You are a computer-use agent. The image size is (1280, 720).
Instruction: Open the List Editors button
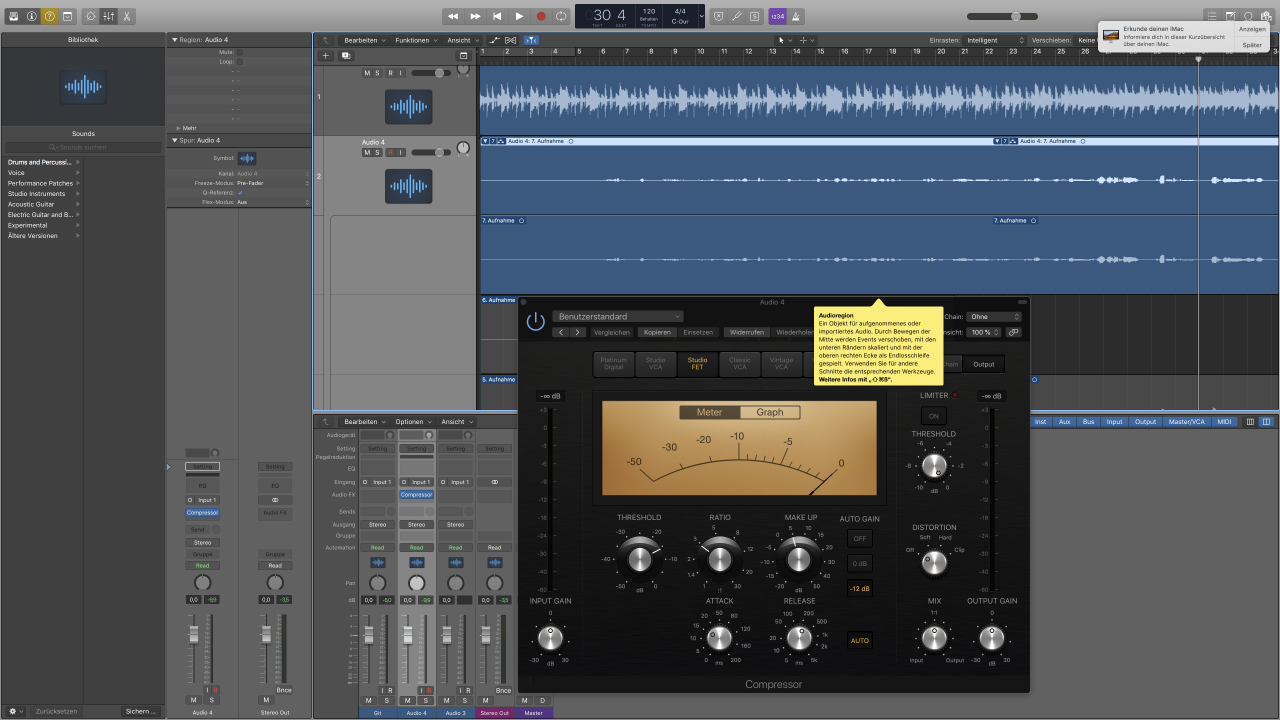coord(1212,17)
